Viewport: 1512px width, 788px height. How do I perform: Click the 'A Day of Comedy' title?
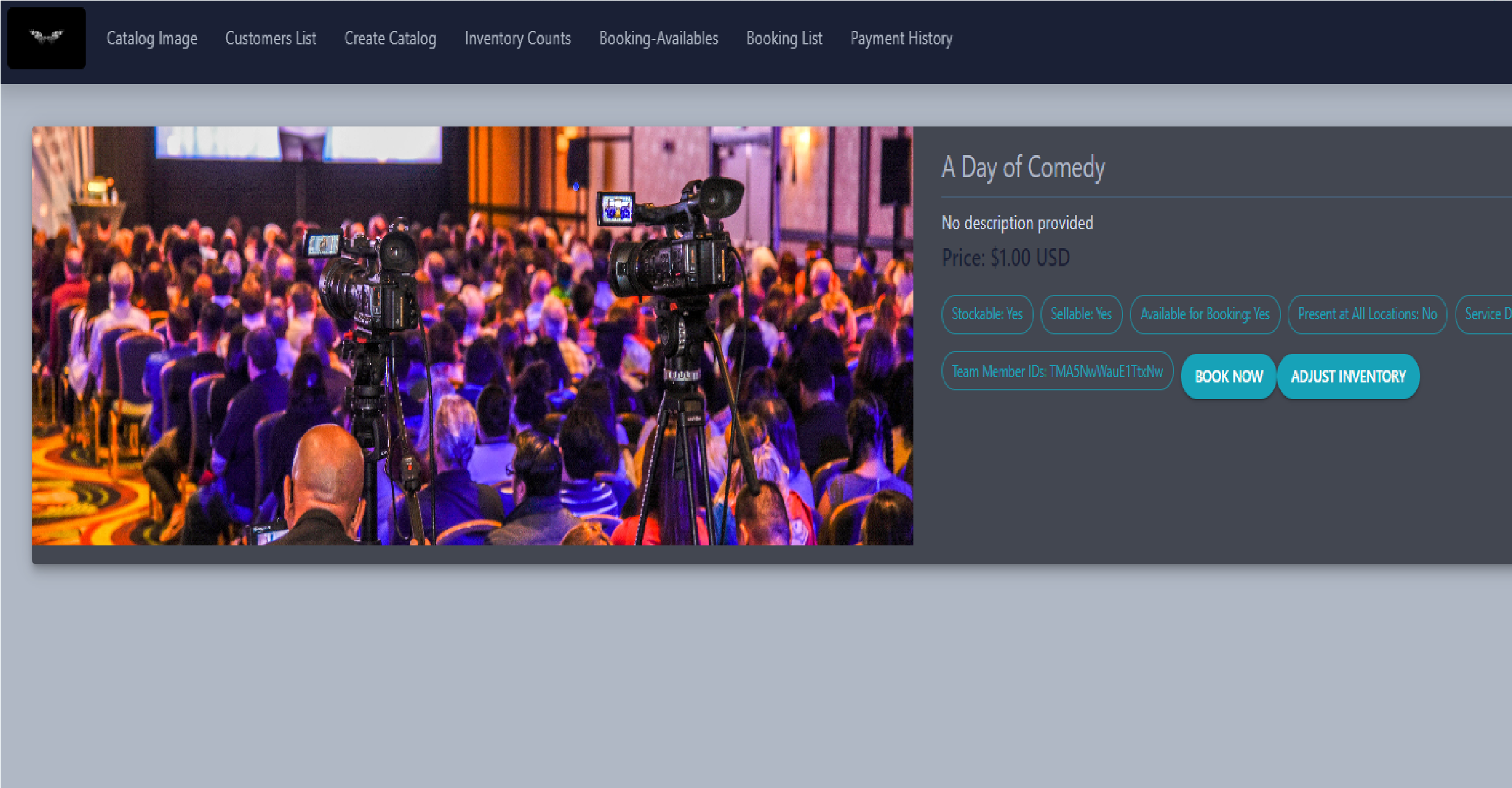(x=1023, y=167)
